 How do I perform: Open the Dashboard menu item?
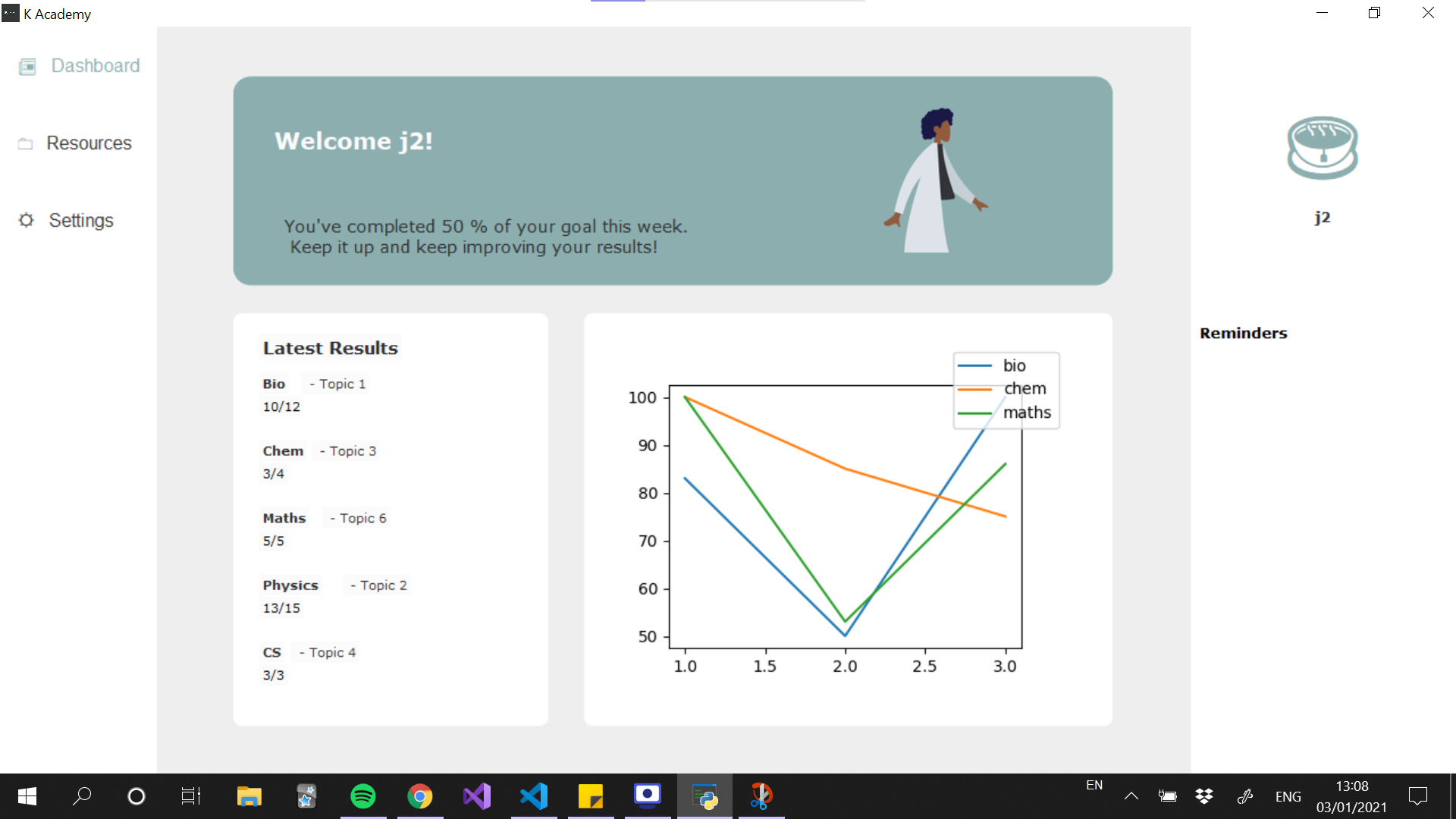point(96,66)
